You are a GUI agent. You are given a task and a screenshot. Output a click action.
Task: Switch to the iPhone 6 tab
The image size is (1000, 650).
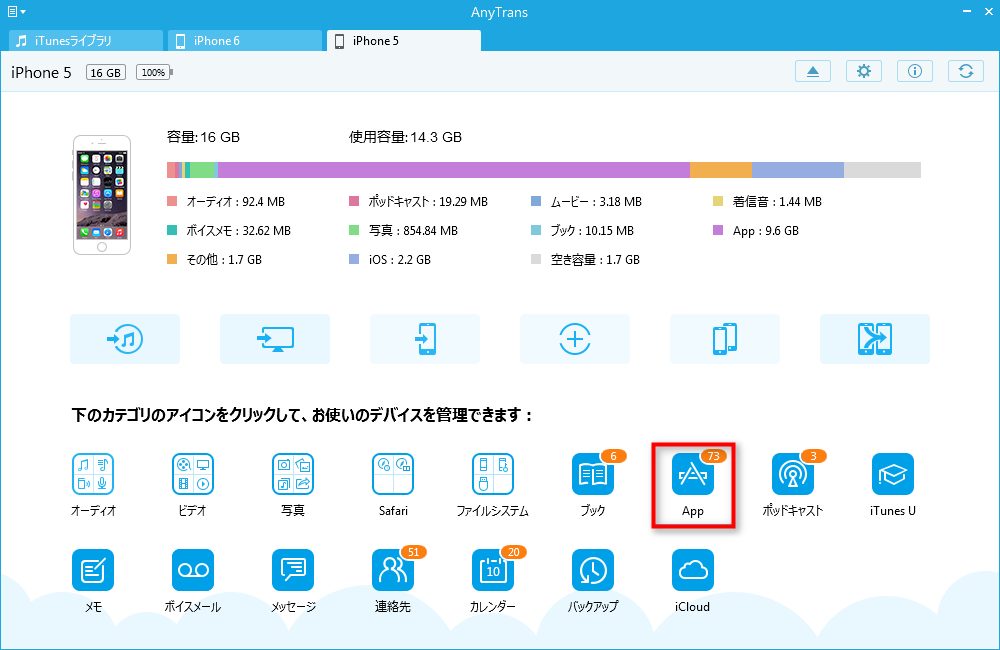245,41
